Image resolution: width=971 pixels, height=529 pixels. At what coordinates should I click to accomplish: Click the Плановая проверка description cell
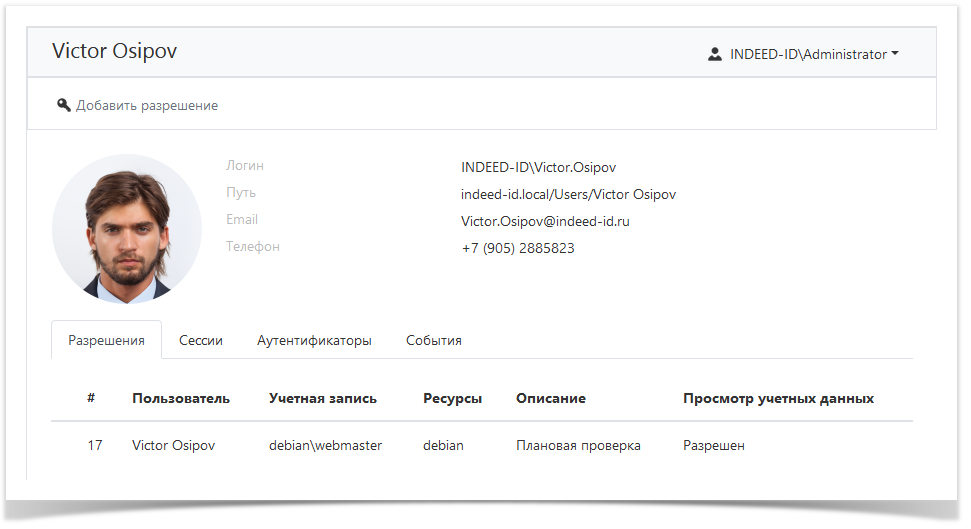[x=578, y=445]
